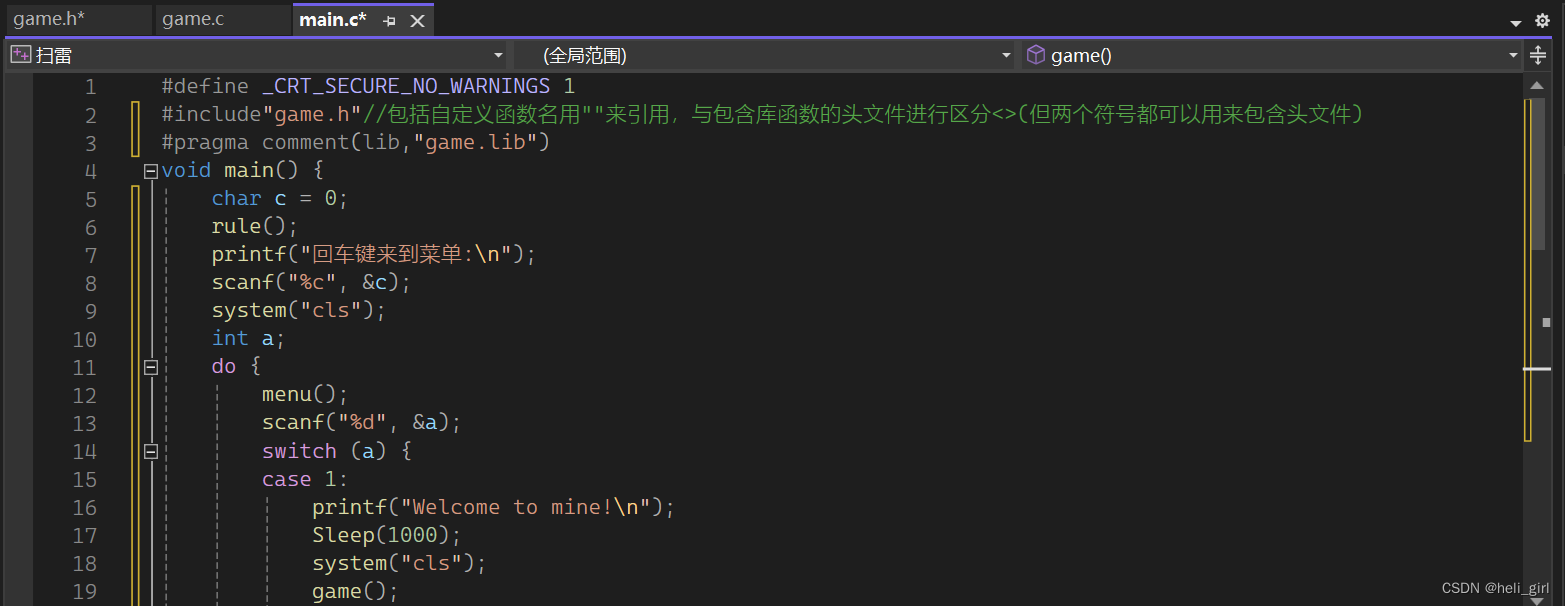Select the main.c* tab
The width and height of the screenshot is (1565, 606).
click(x=333, y=19)
